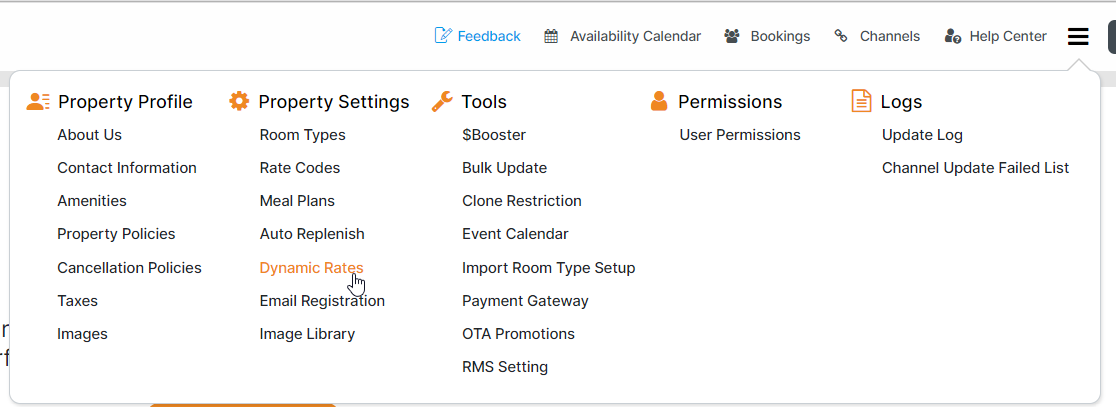Click the Help Center icon
The width and height of the screenshot is (1116, 407).
(x=953, y=36)
